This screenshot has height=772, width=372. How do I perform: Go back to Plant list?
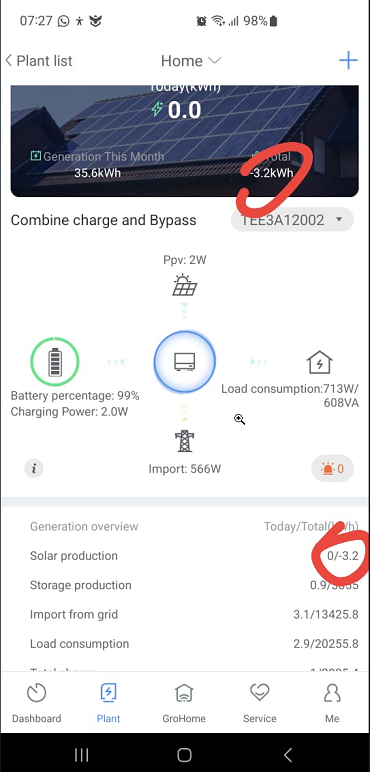click(x=39, y=61)
